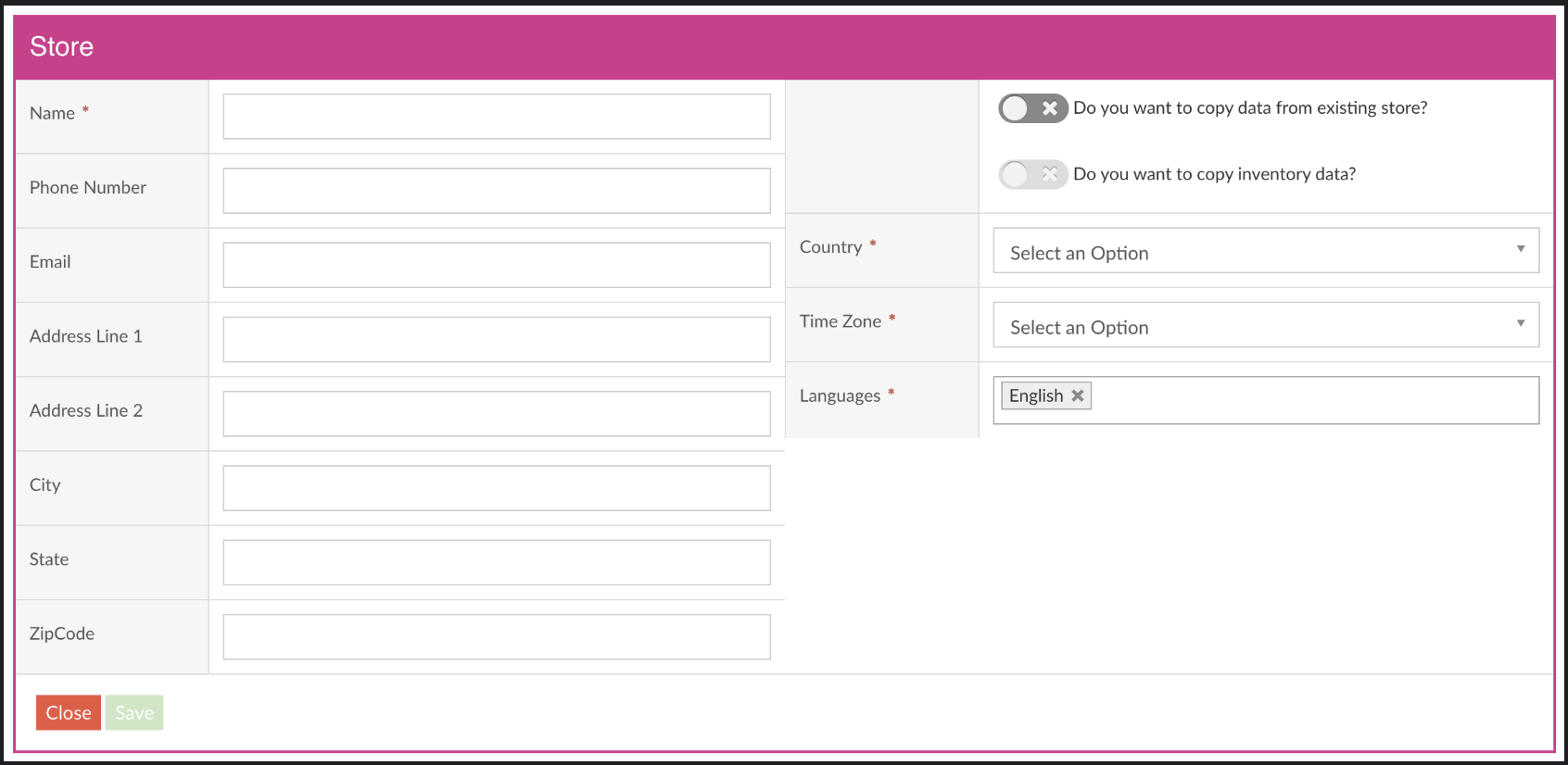This screenshot has height=765, width=1568.
Task: Click into Address Line 2 field
Action: pyautogui.click(x=497, y=414)
